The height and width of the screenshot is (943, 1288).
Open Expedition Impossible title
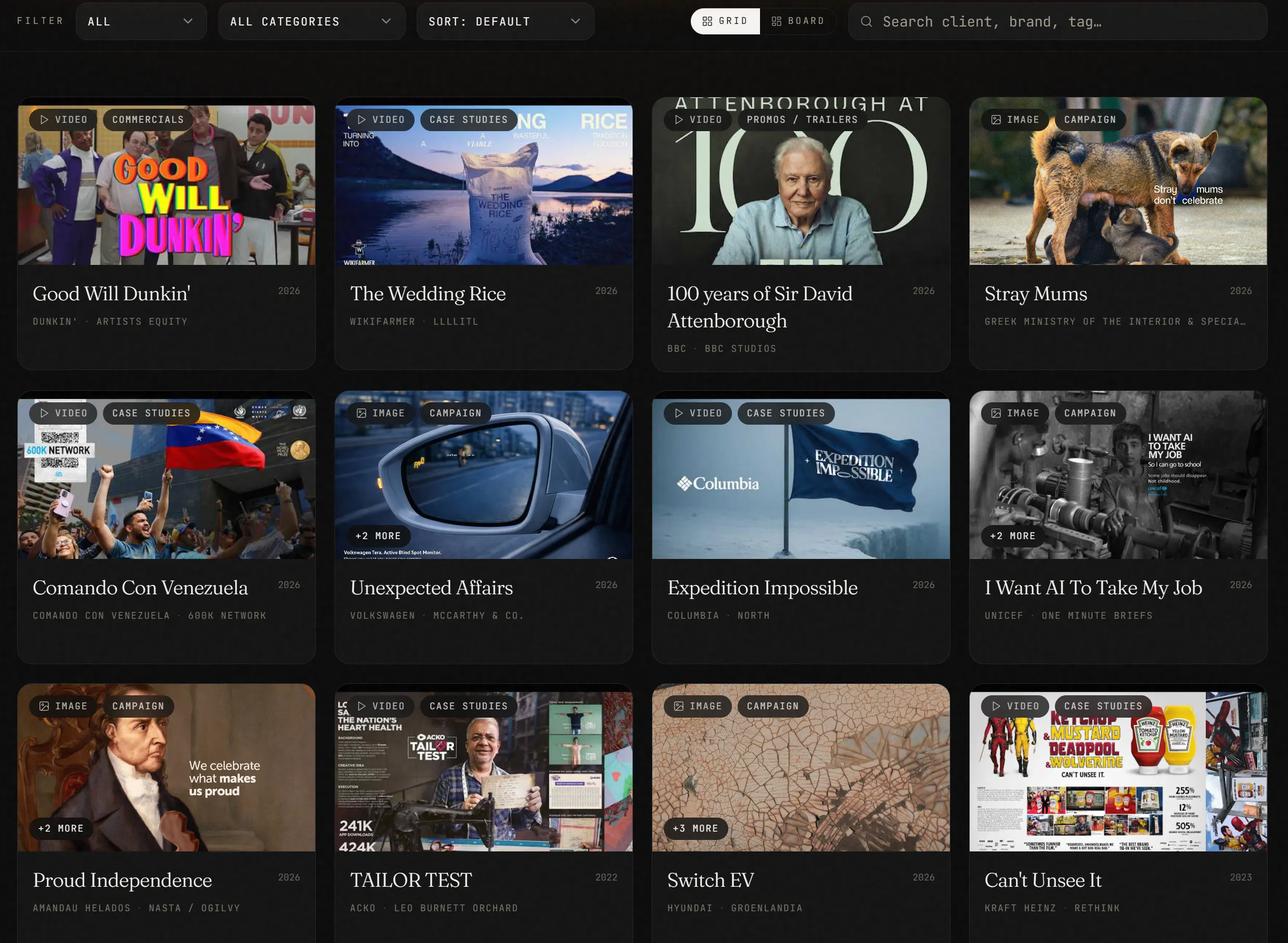point(763,588)
